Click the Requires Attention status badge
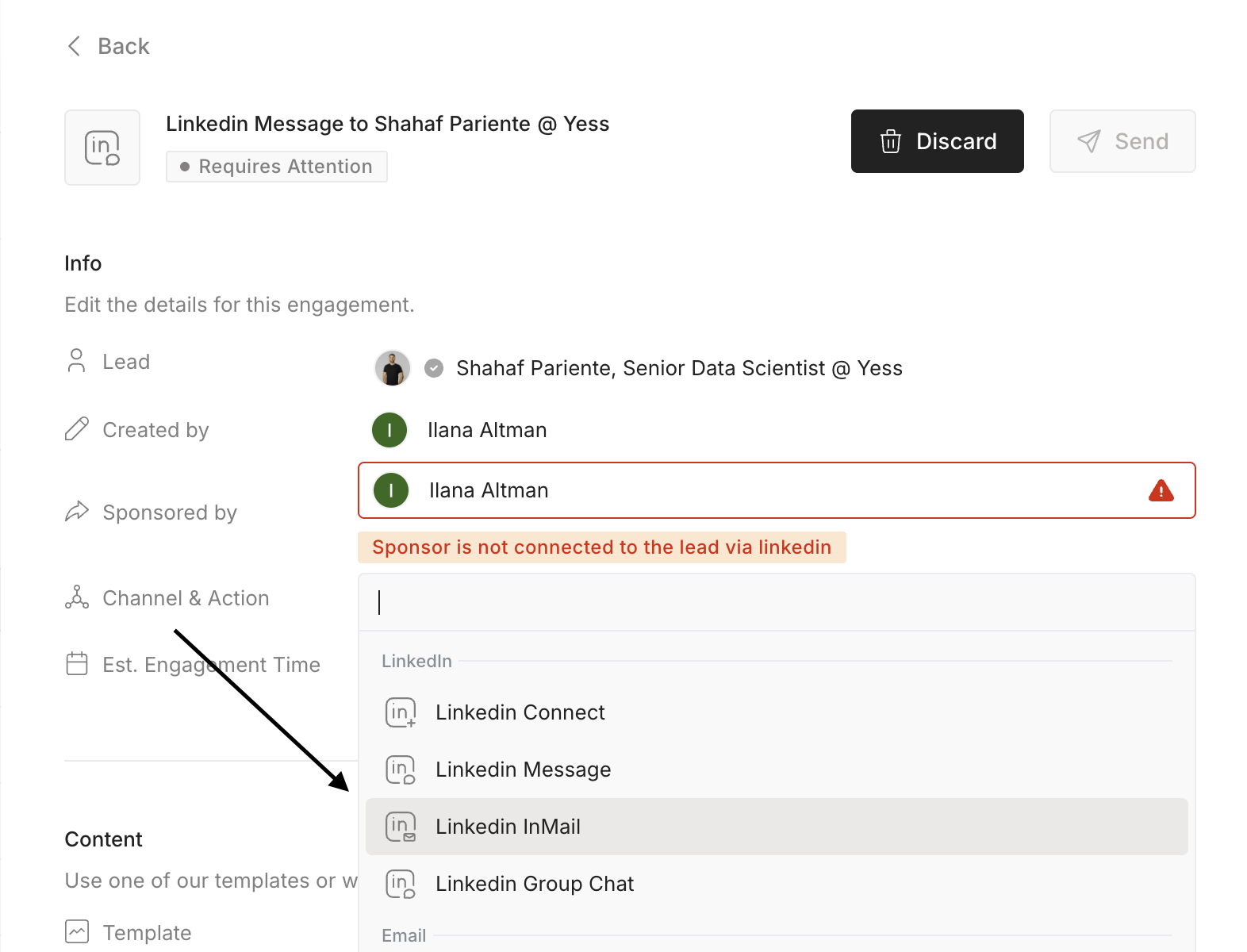The image size is (1247, 952). pos(276,167)
